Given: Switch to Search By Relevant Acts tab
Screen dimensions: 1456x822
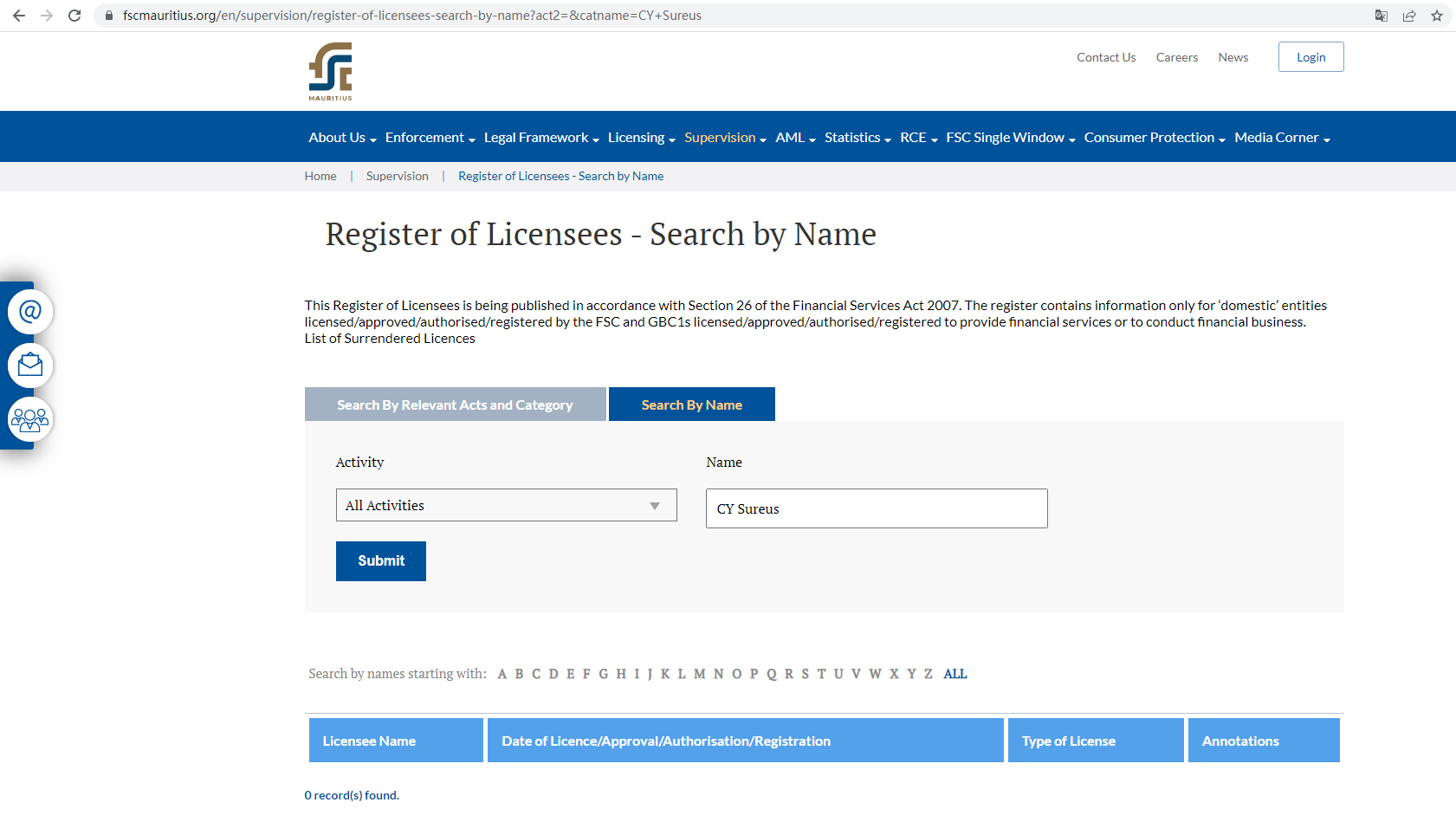Looking at the screenshot, I should 456,405.
